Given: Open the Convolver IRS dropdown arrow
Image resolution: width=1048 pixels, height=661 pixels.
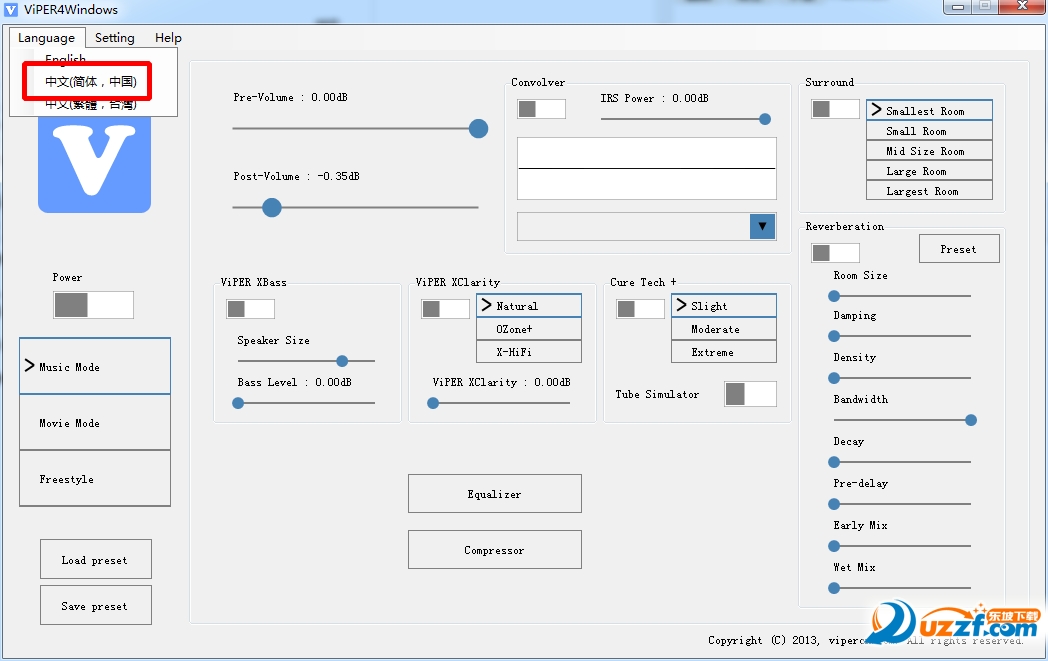Looking at the screenshot, I should [763, 226].
